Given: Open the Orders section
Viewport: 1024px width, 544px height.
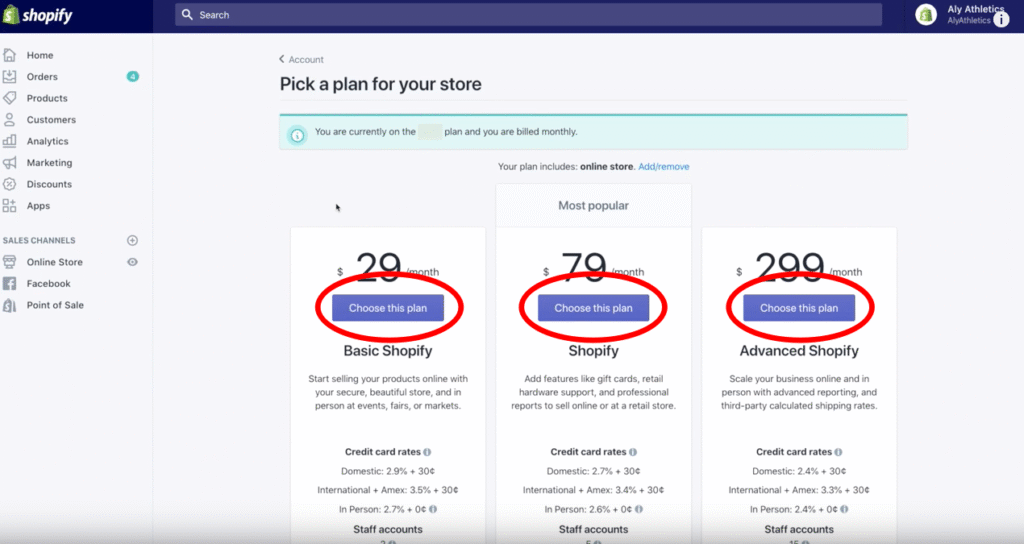Looking at the screenshot, I should coord(42,76).
